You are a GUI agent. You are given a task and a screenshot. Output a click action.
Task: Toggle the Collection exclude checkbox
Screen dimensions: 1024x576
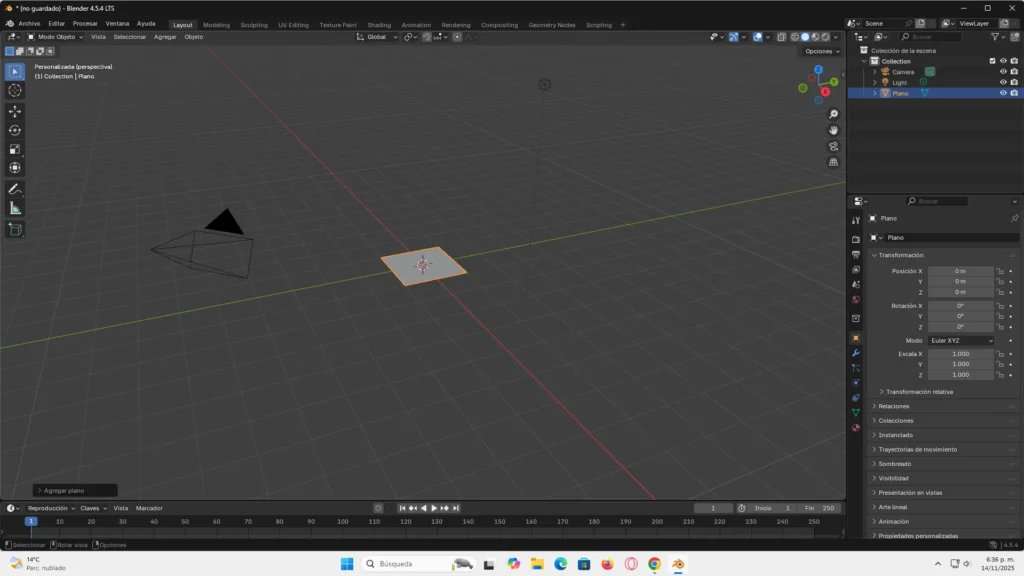click(x=992, y=61)
